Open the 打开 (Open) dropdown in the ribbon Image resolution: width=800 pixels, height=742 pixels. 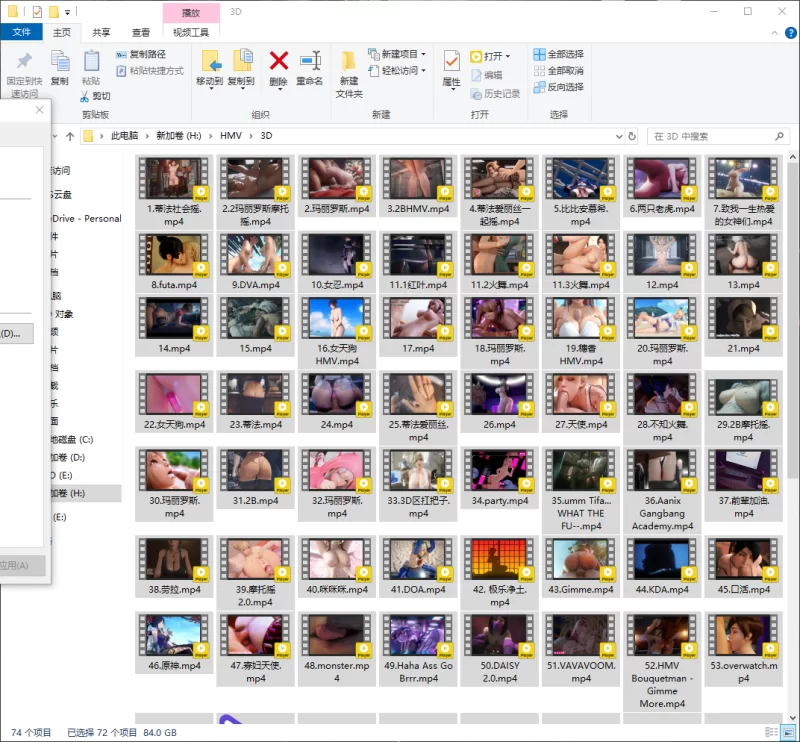click(x=490, y=56)
